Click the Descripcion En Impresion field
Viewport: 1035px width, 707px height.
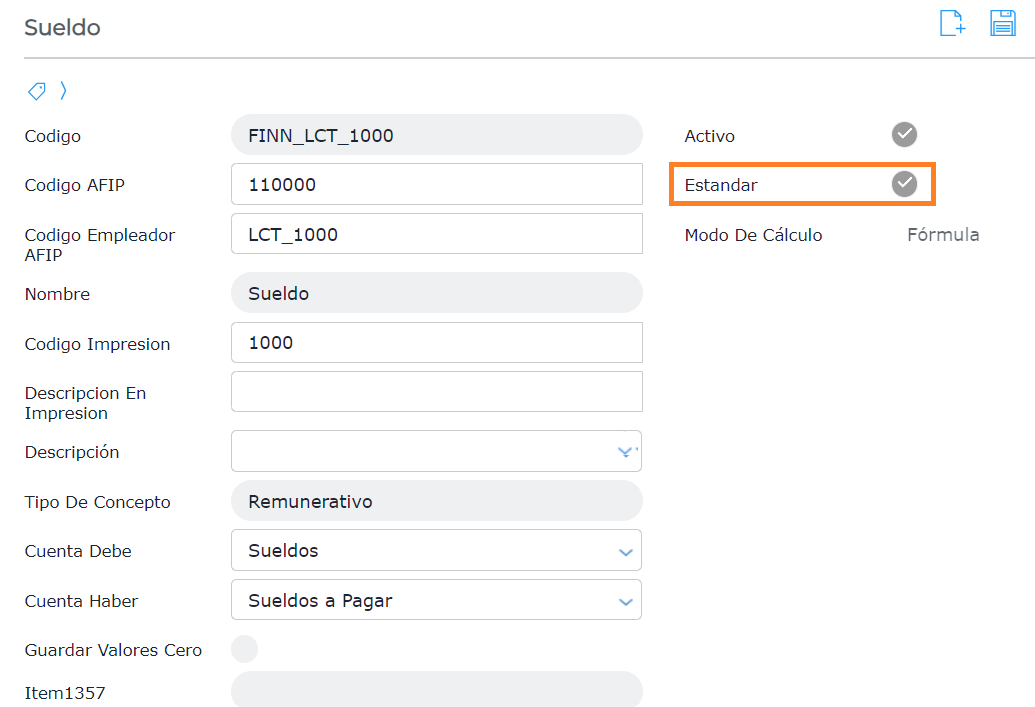[436, 392]
